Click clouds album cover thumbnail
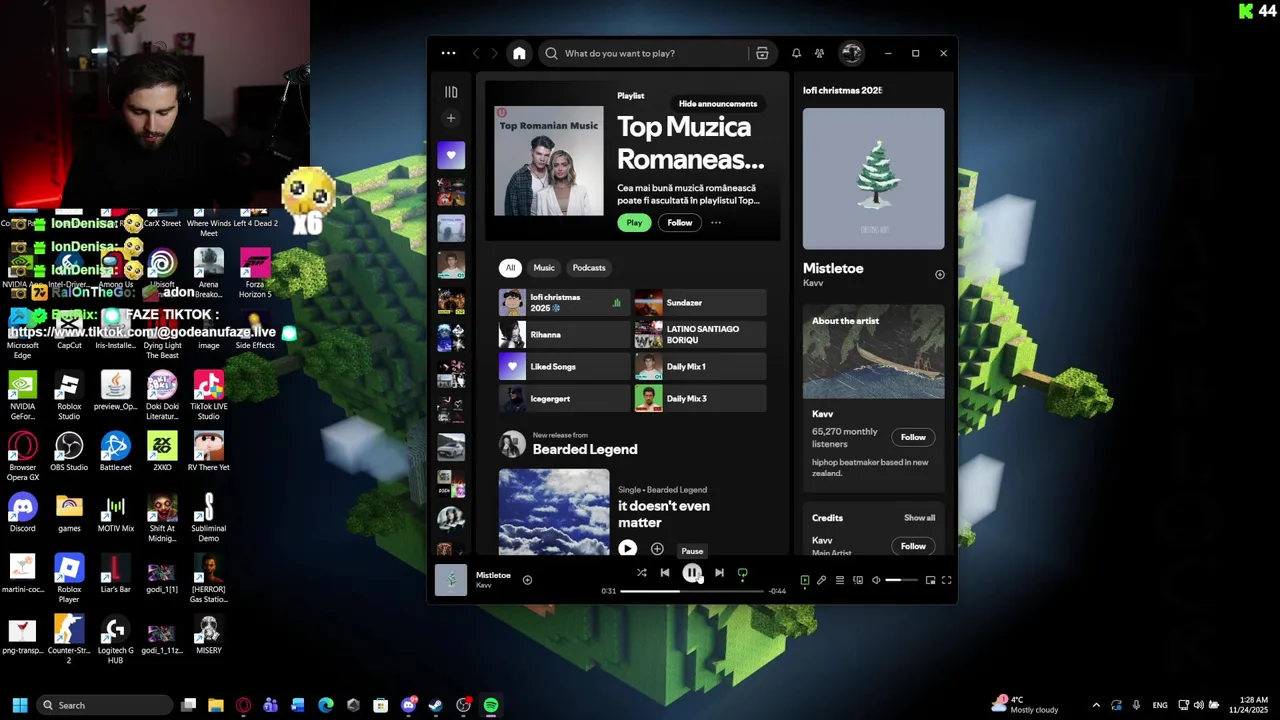1280x720 pixels. pos(554,512)
